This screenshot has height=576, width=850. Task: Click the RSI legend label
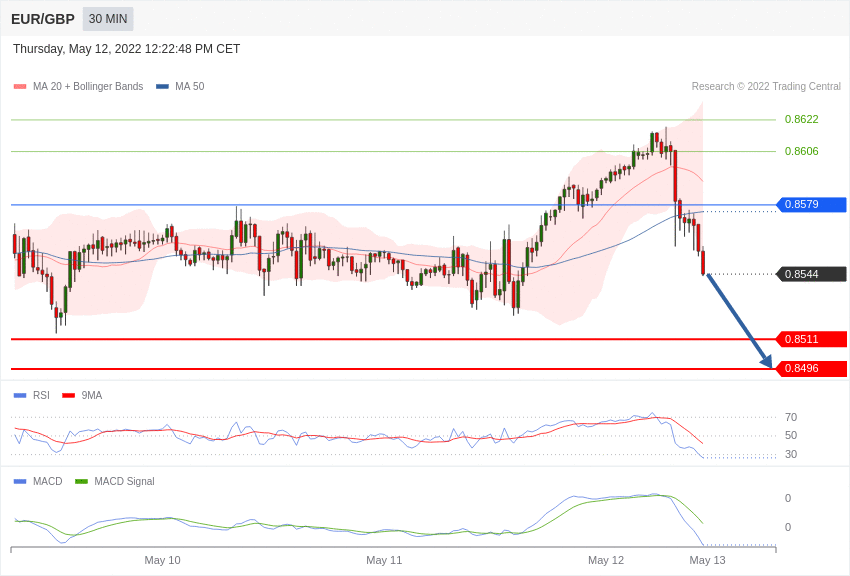point(41,395)
